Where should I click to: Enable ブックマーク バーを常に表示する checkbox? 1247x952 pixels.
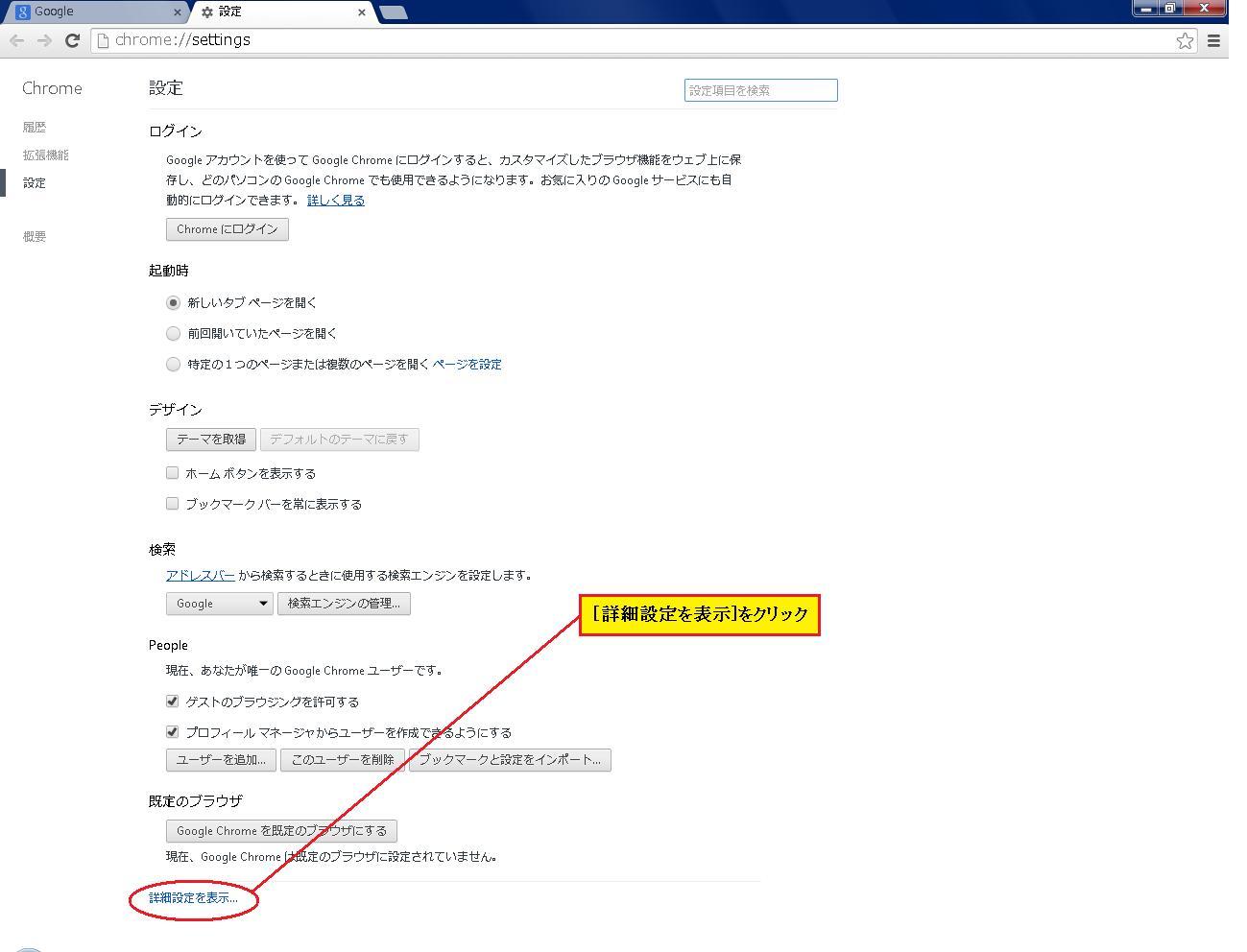click(173, 504)
